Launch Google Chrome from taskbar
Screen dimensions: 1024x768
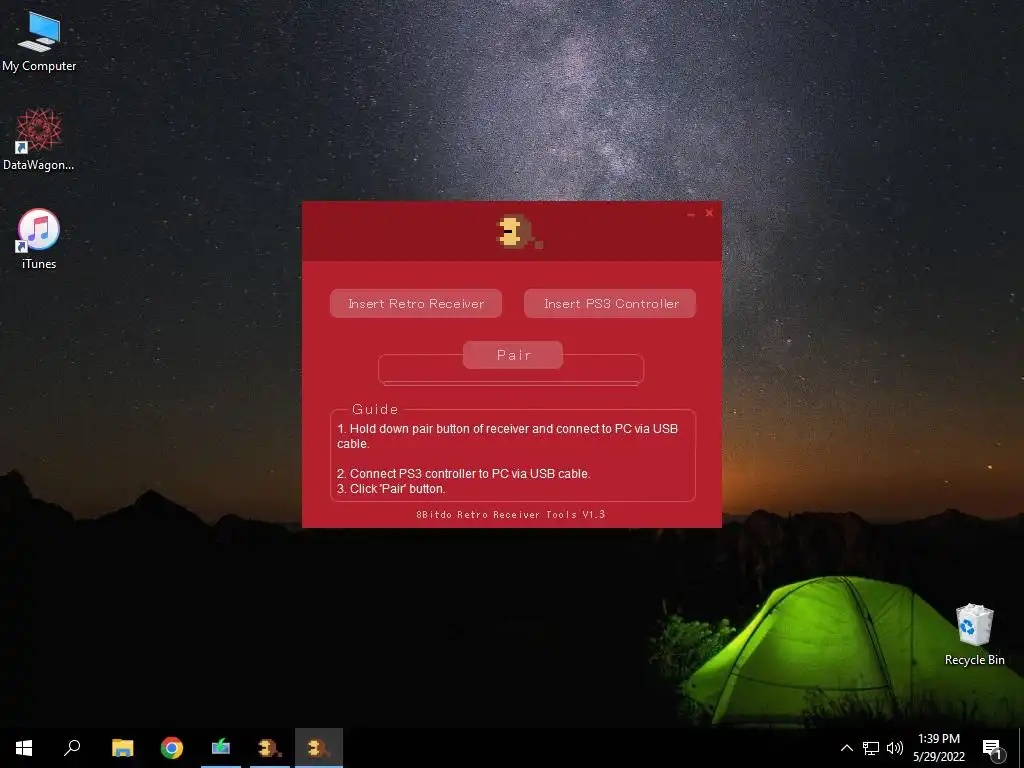point(172,748)
